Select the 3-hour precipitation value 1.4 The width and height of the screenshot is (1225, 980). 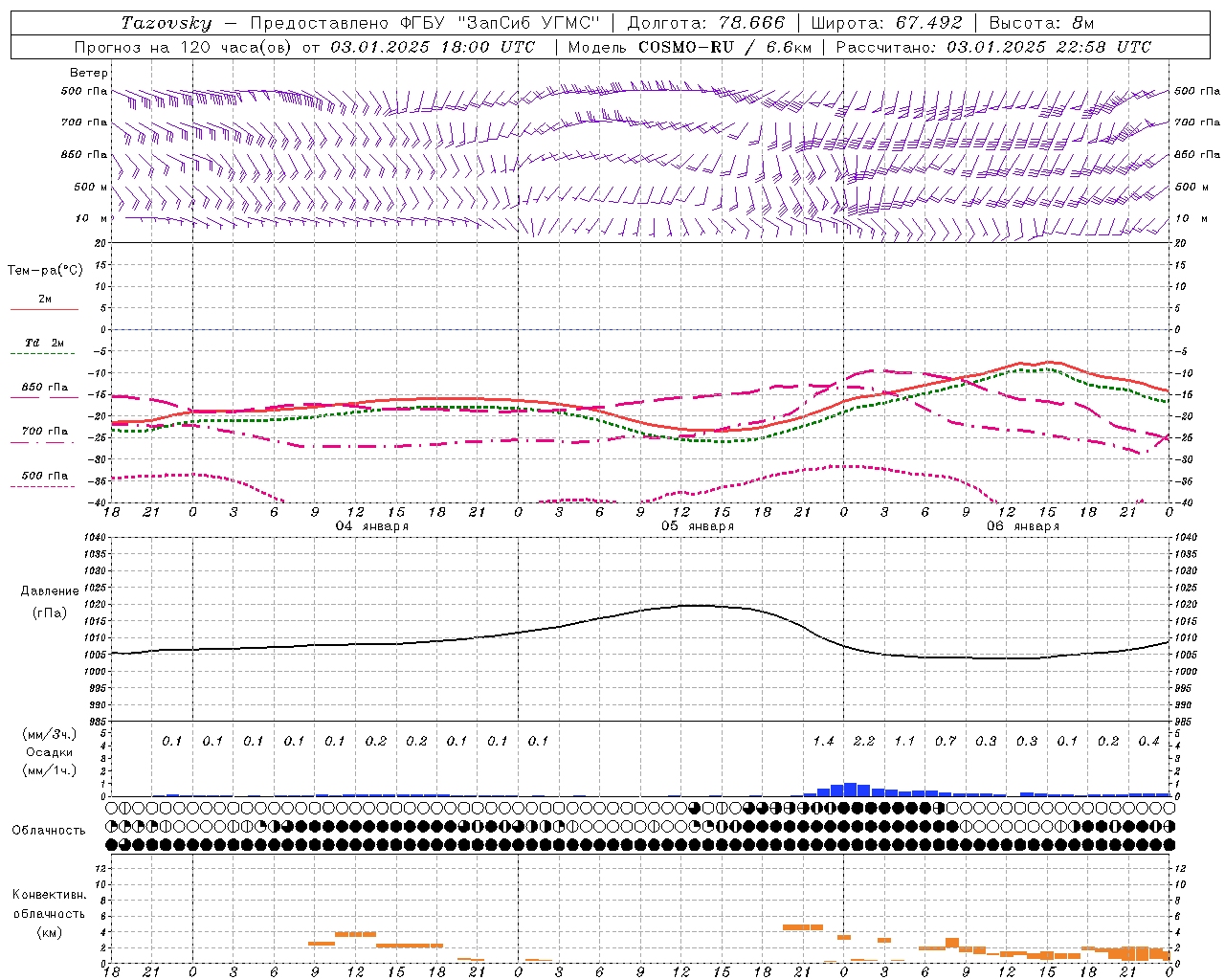(823, 742)
